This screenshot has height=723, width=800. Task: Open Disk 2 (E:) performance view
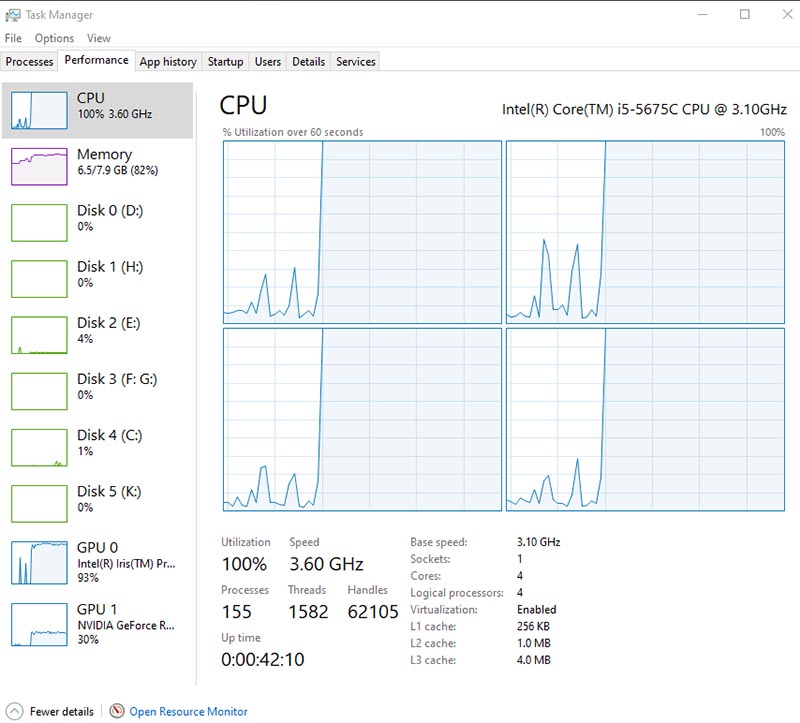pos(97,335)
